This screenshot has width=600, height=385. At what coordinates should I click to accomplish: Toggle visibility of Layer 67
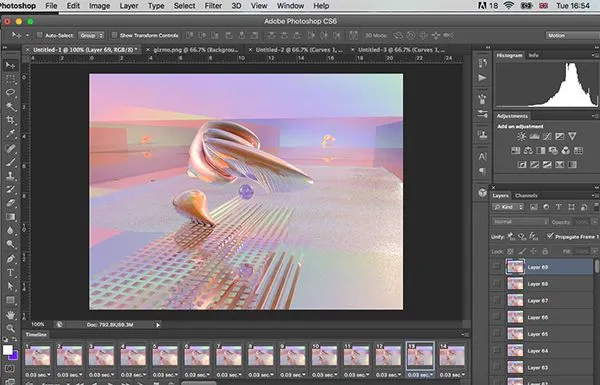pyautogui.click(x=497, y=300)
